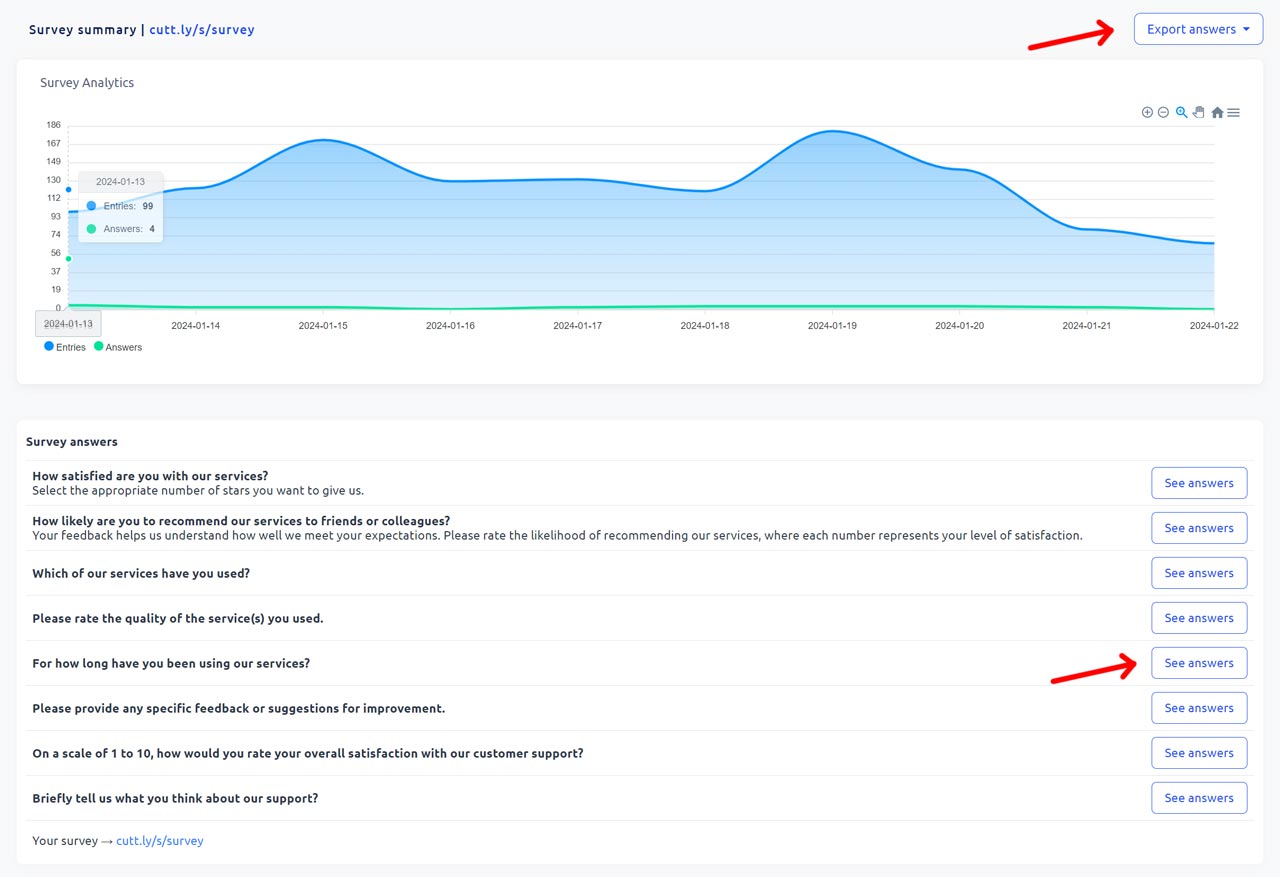
Task: See answers for services used question
Action: tap(1198, 572)
